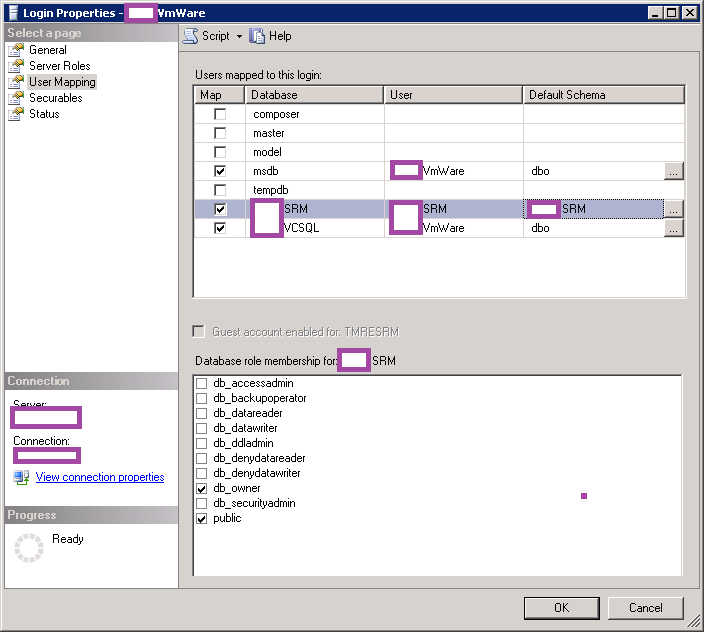
Task: Open the General page
Action: tap(48, 50)
